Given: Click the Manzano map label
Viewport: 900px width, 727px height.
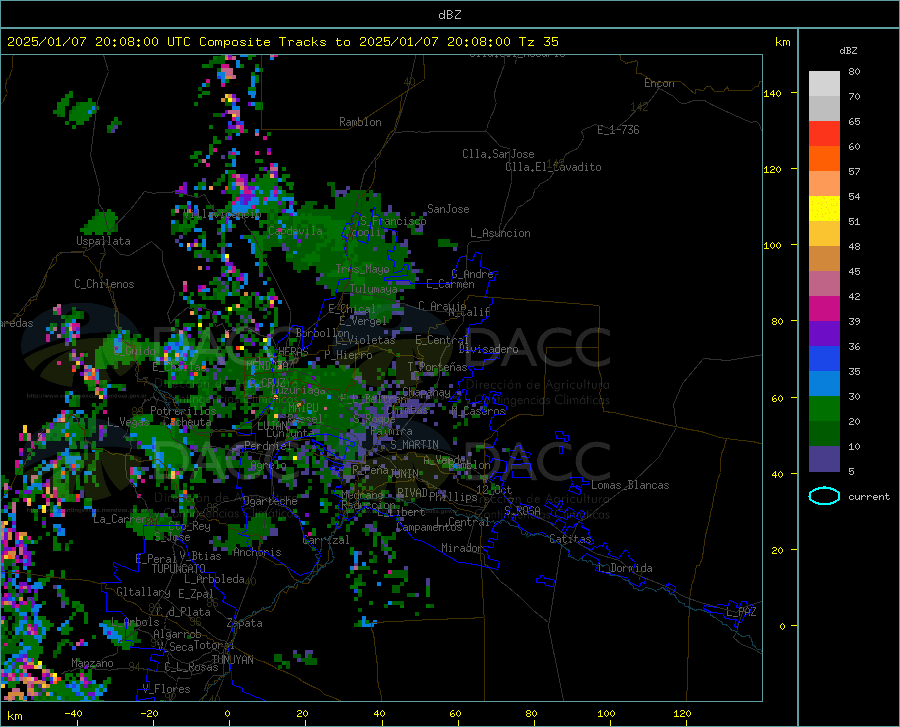Looking at the screenshot, I should click(92, 663).
